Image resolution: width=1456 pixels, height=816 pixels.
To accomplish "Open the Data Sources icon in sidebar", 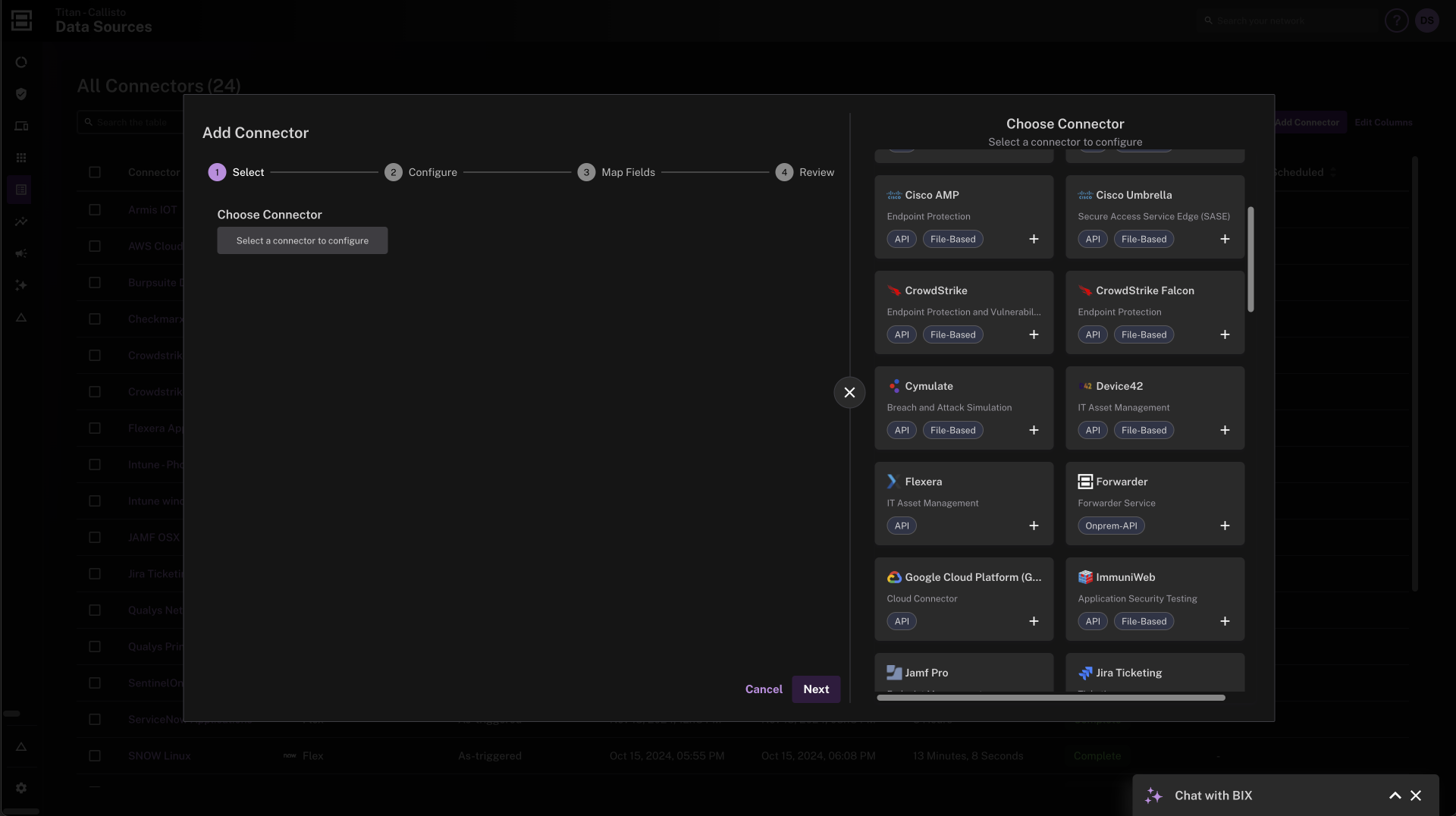I will pos(21,190).
